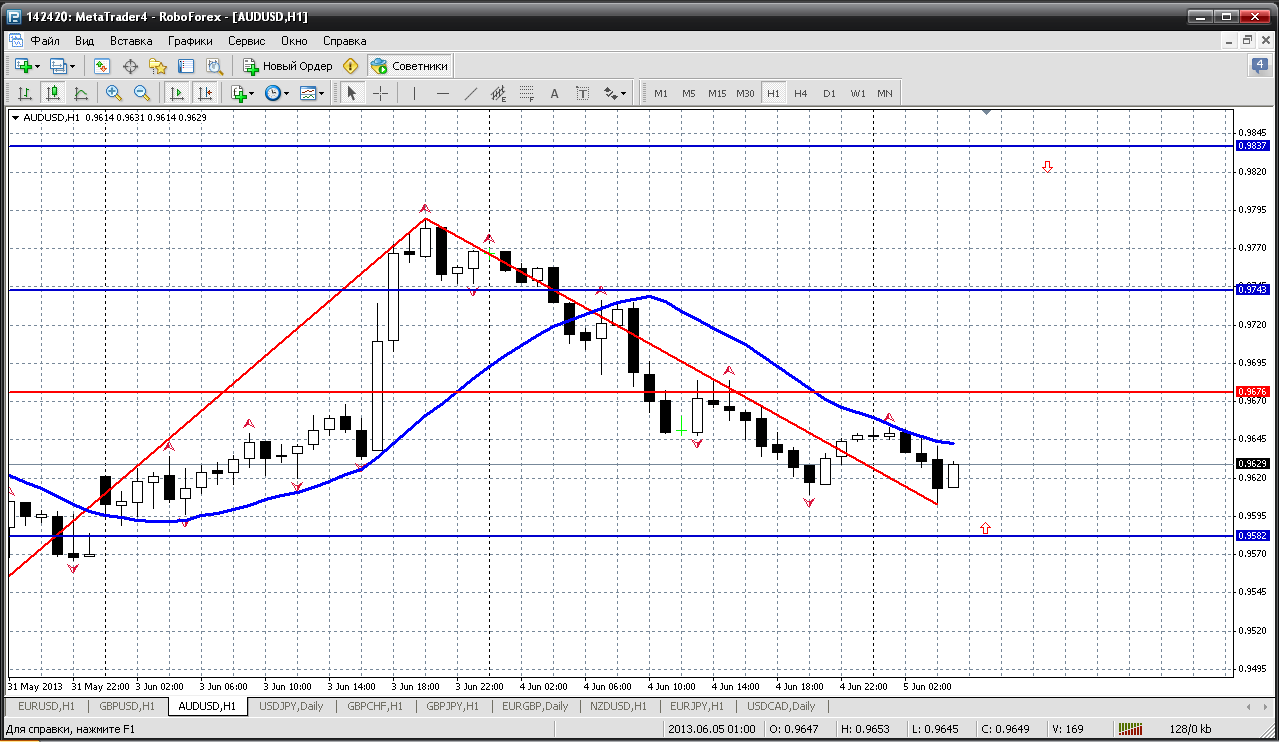1279x742 pixels.
Task: Switch to the EURGBP,Daily chart tab
Action: pos(535,706)
